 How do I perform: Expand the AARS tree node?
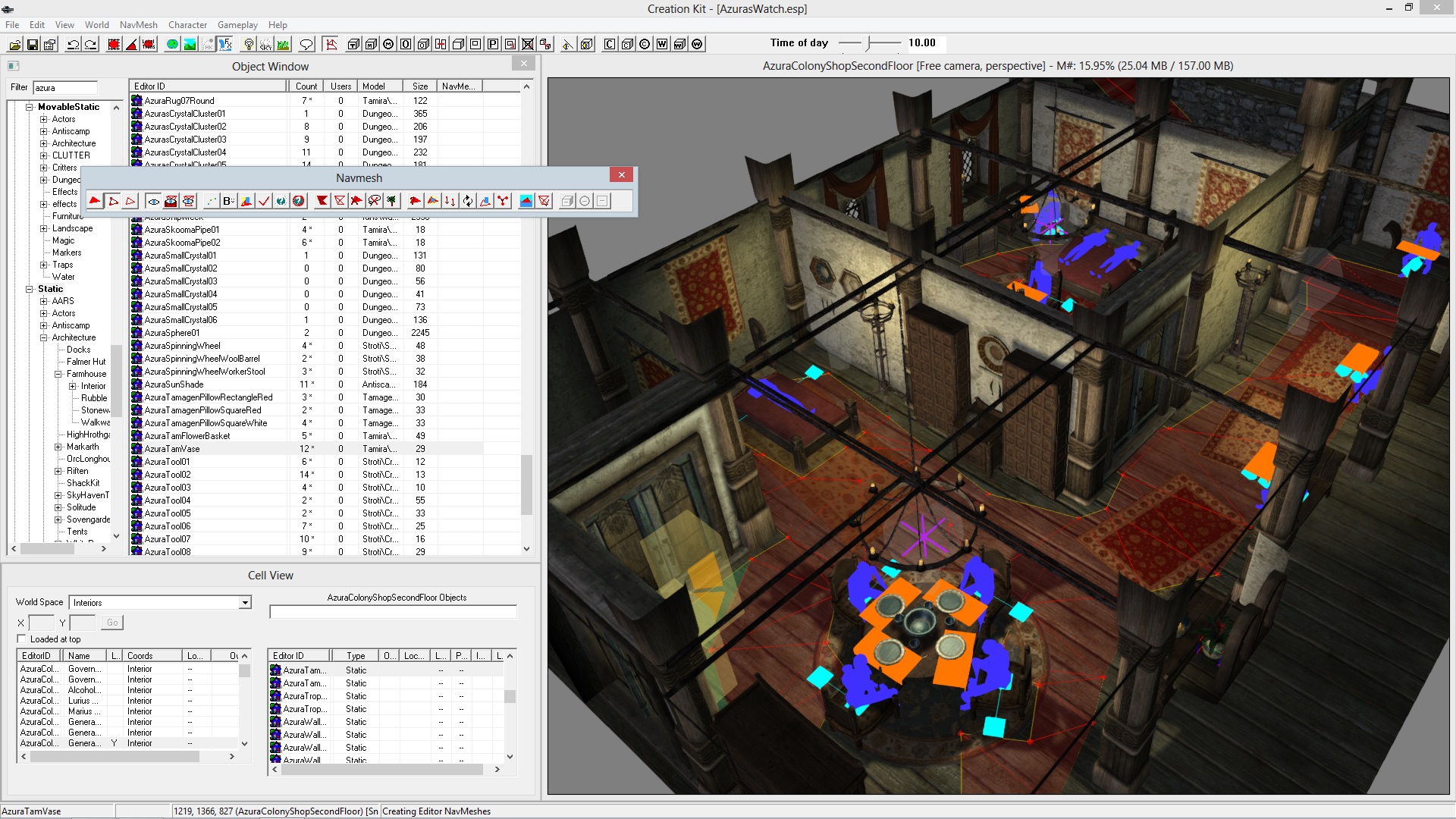coord(43,301)
